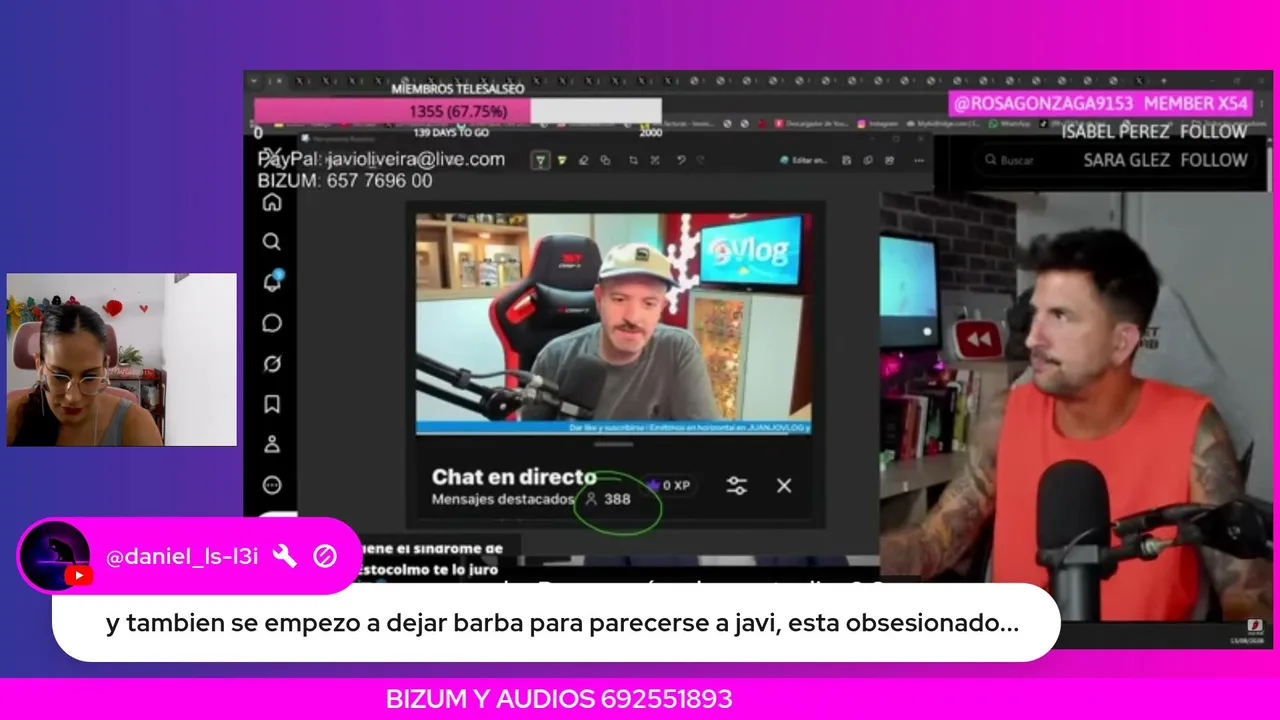Open the Grok icon in X sidebar
The image size is (1280, 720).
tap(272, 364)
